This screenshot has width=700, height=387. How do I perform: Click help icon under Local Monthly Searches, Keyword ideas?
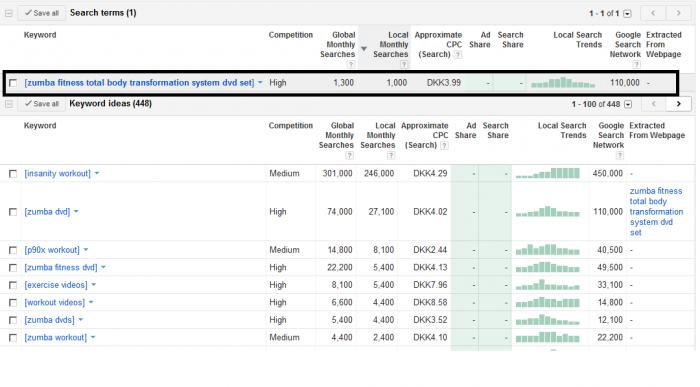391,155
